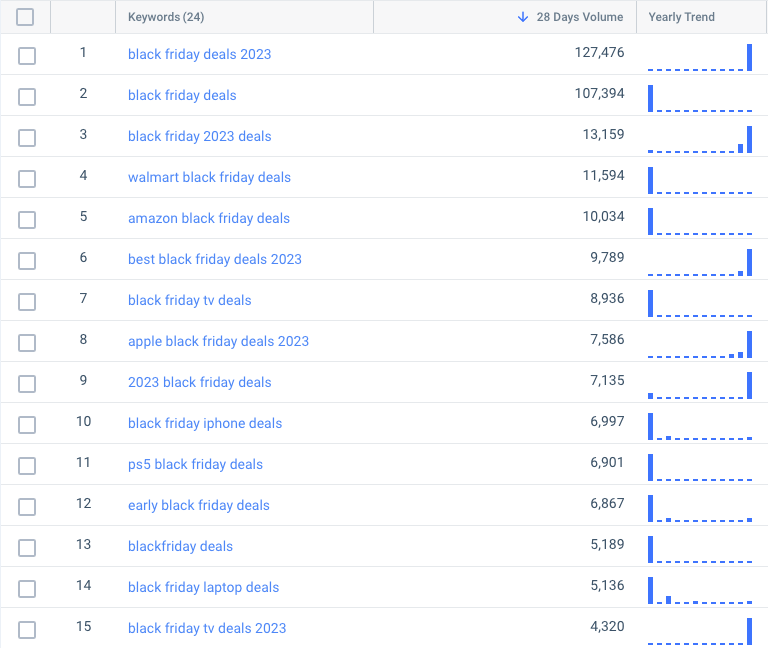View trend chart for black friday tv deals 2023
The height and width of the screenshot is (648, 768).
coord(700,631)
